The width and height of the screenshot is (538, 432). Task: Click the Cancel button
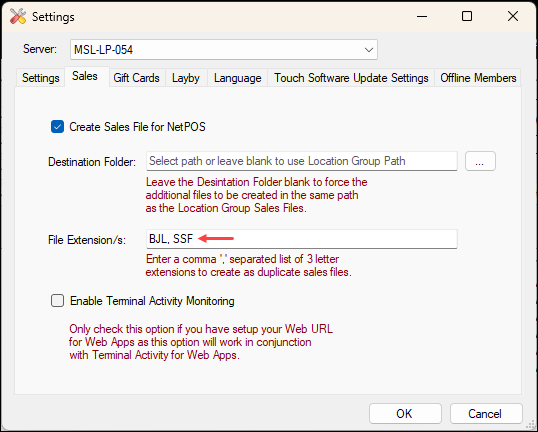coord(486,413)
